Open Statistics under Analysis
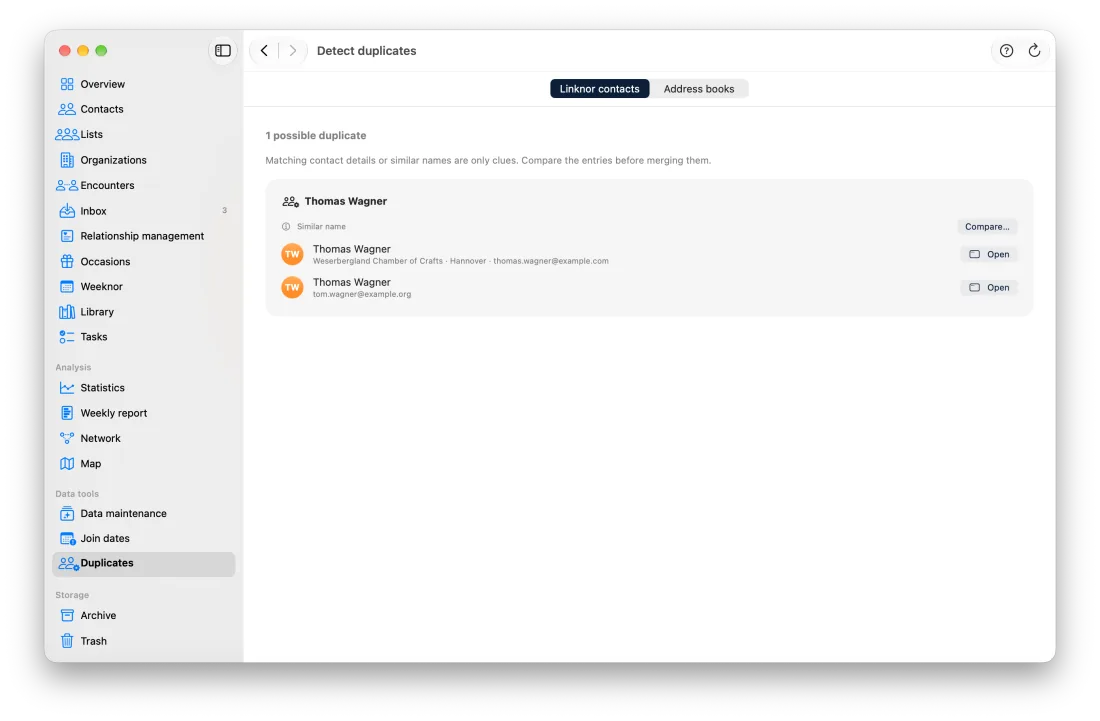This screenshot has height=721, width=1100. [x=143, y=388]
